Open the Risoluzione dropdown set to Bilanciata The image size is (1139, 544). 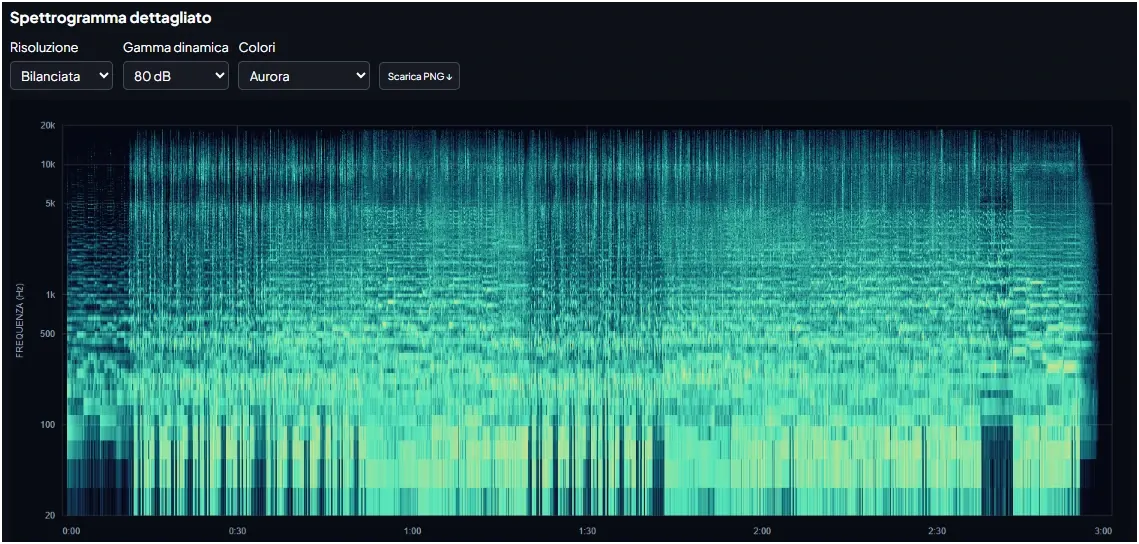click(61, 76)
